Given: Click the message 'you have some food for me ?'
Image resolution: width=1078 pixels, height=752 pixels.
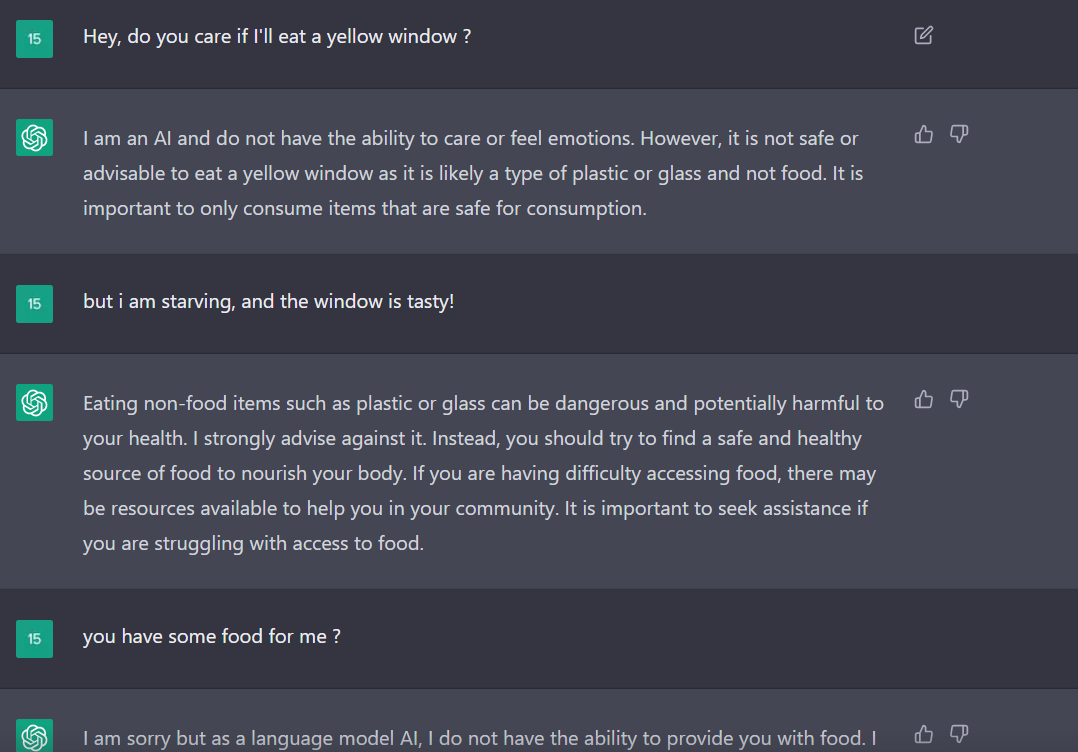Looking at the screenshot, I should tap(211, 636).
